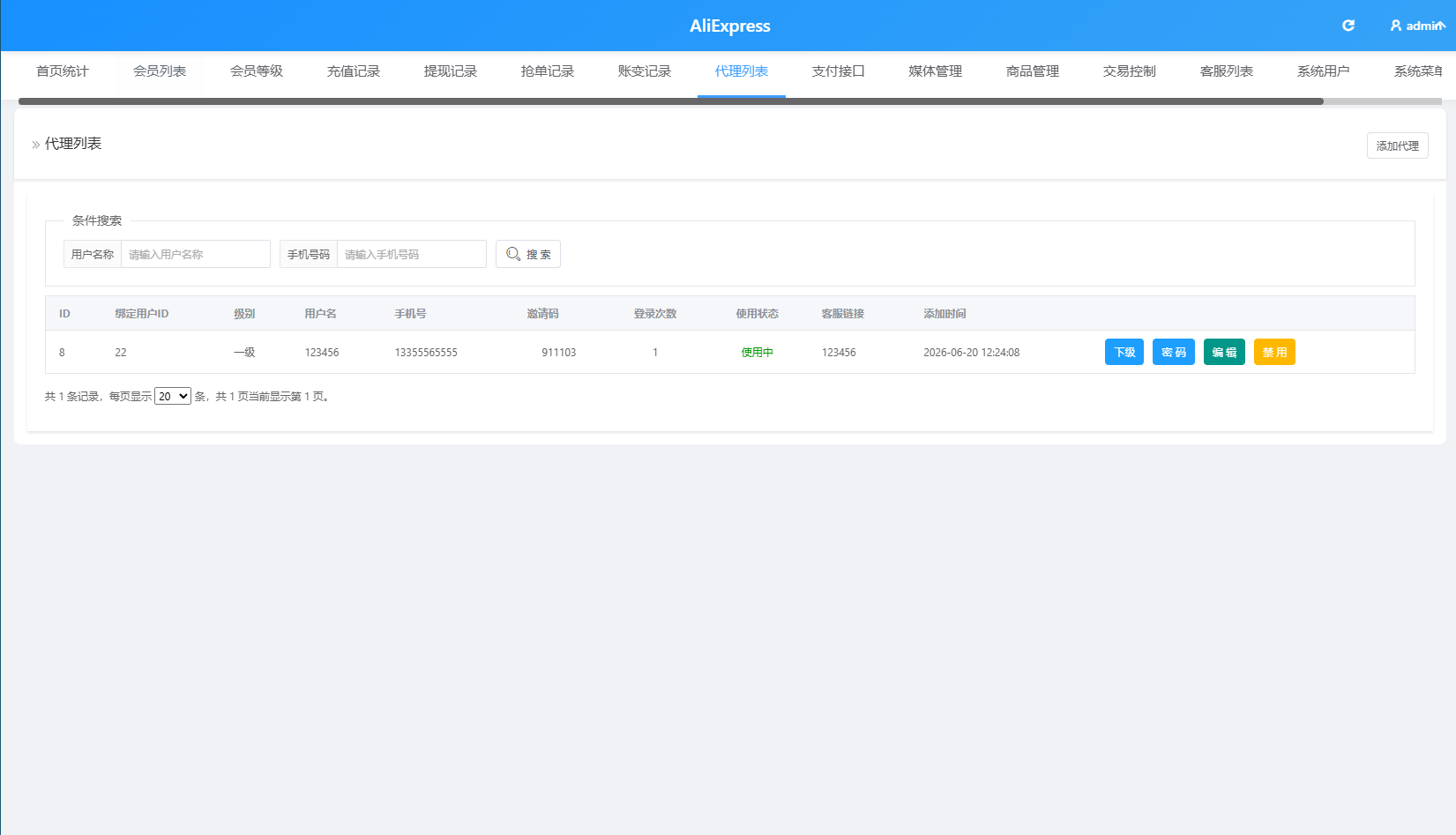Screen dimensions: 1456x835
Task: Open the 系统菜单 tab
Action: 1418,71
